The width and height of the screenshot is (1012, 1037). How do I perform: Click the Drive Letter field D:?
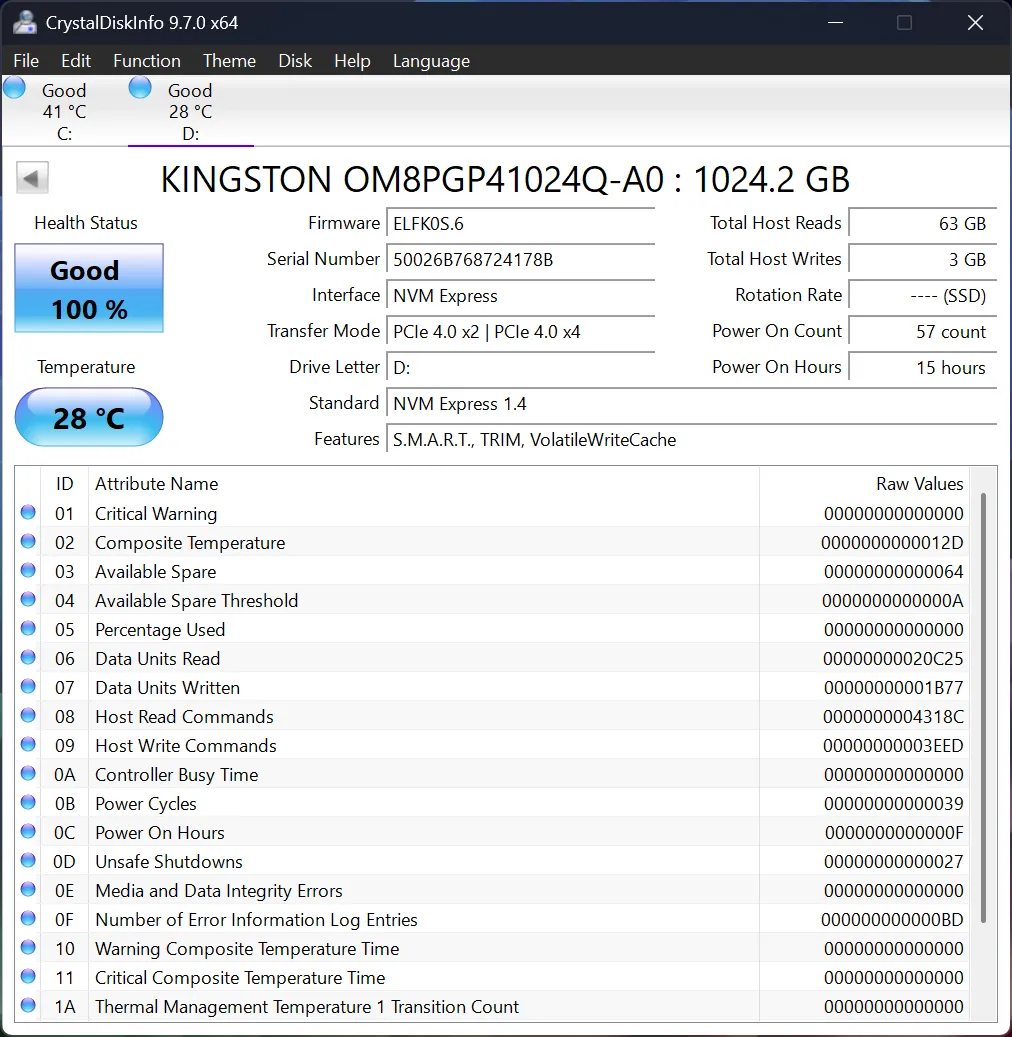(x=520, y=368)
